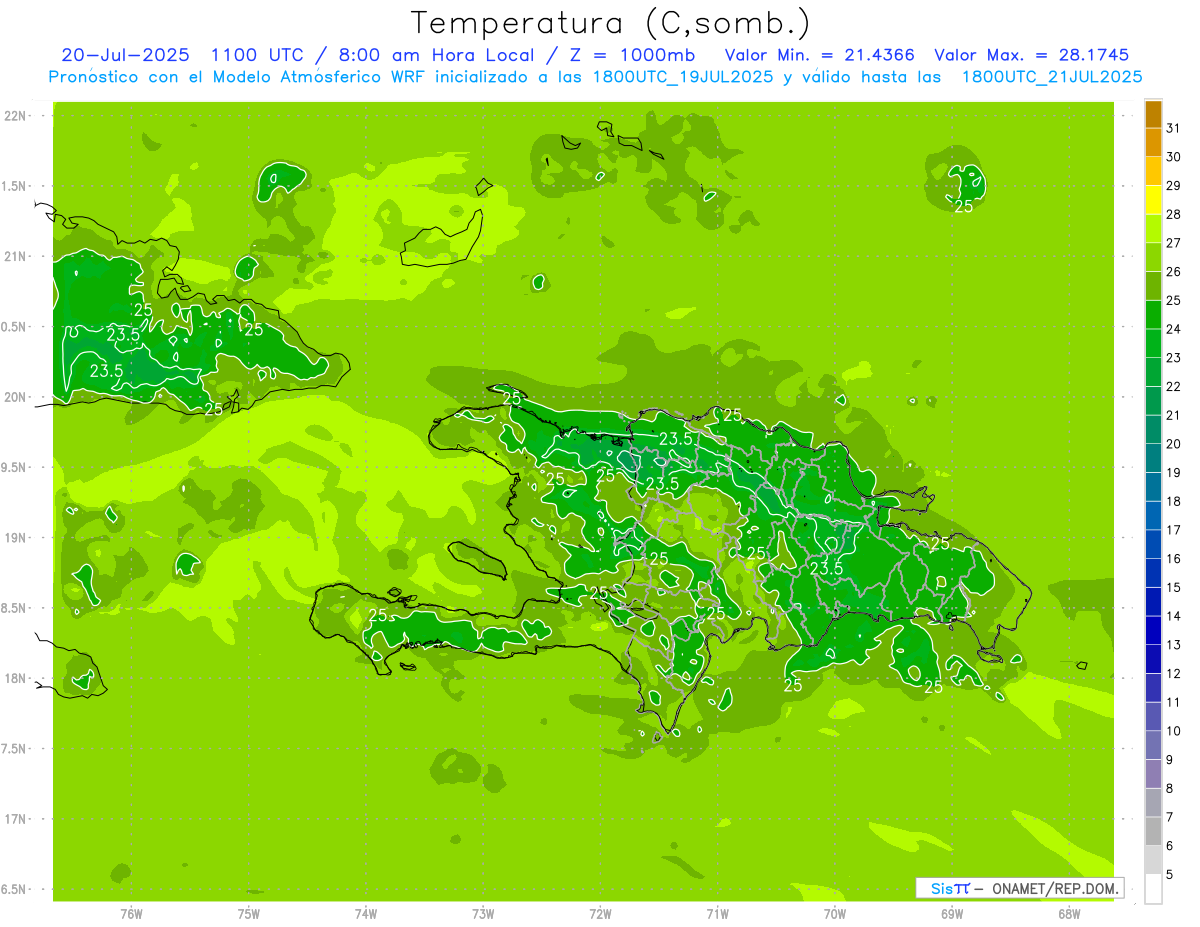
Task: Click the '22N' latitude axis label
Action: tap(15, 116)
